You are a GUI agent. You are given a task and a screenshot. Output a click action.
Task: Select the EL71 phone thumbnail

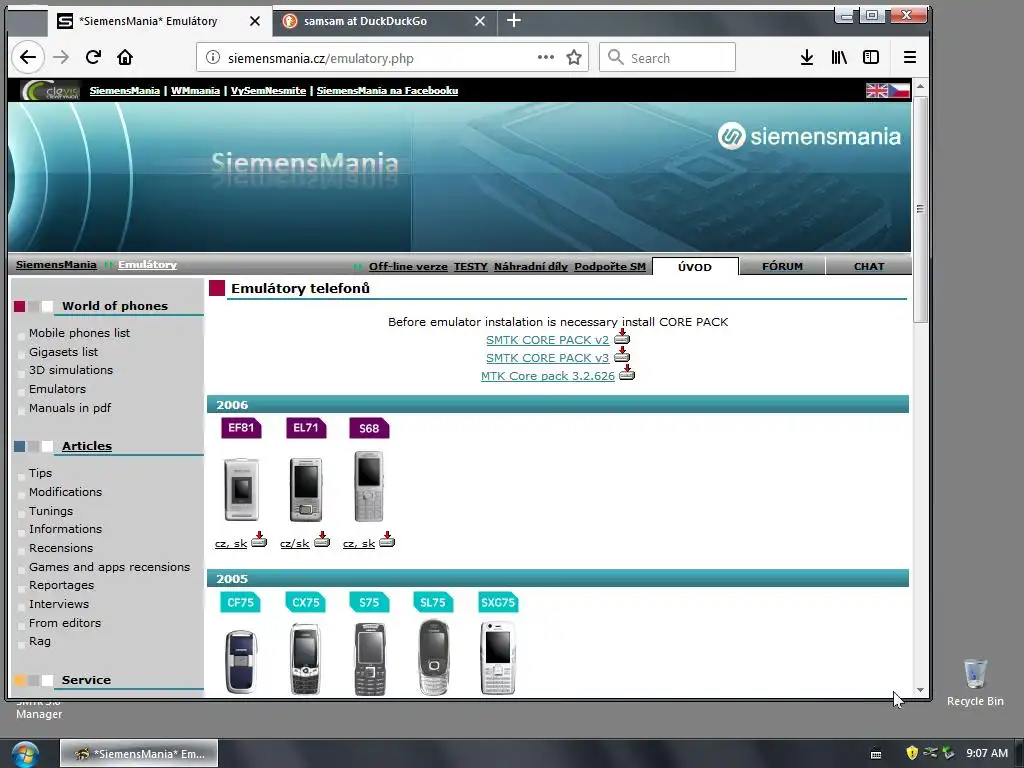pos(306,489)
